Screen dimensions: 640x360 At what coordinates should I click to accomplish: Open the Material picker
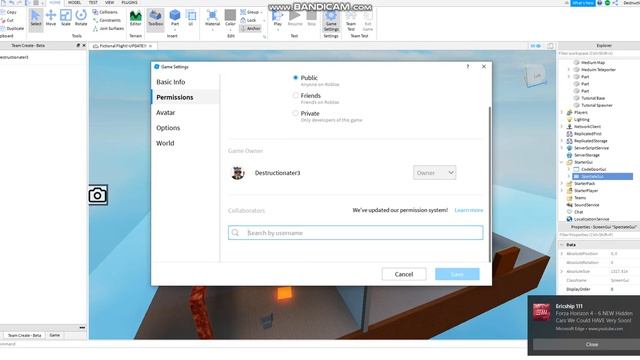click(x=212, y=19)
